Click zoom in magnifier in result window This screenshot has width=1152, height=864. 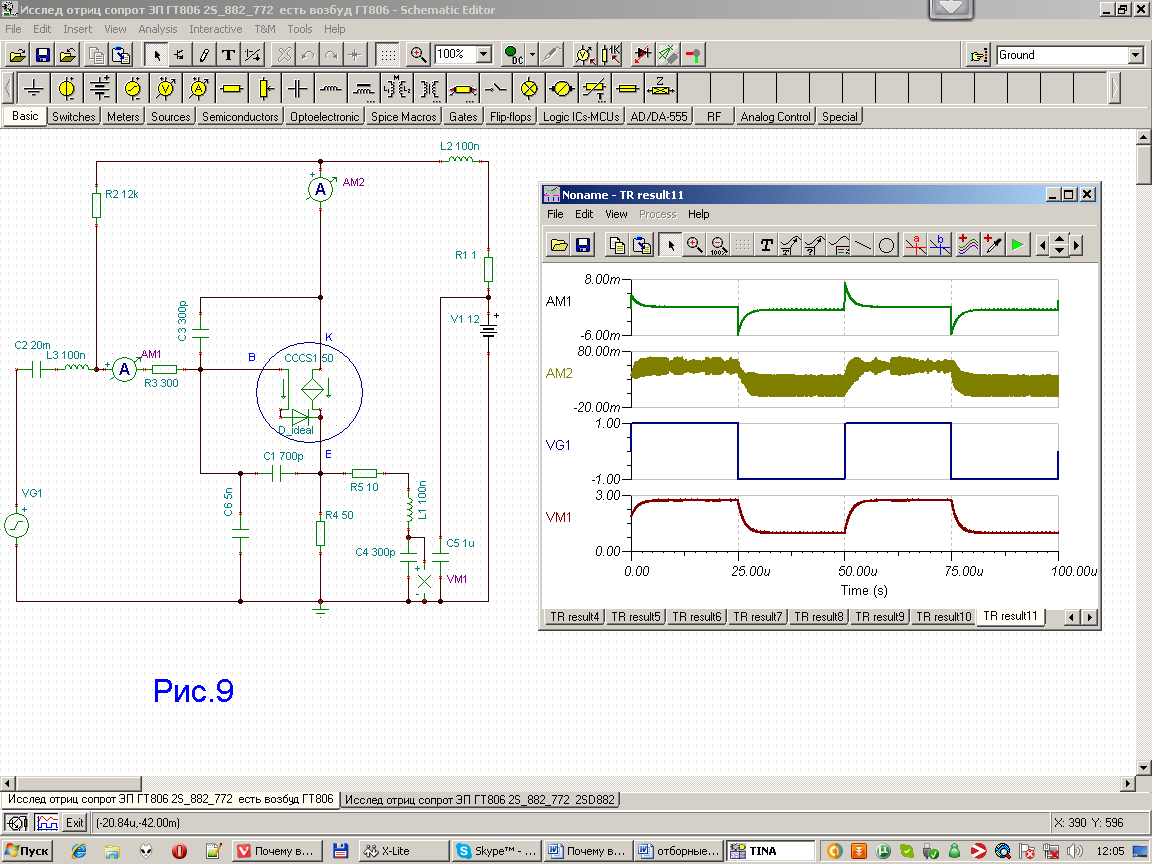pyautogui.click(x=694, y=245)
